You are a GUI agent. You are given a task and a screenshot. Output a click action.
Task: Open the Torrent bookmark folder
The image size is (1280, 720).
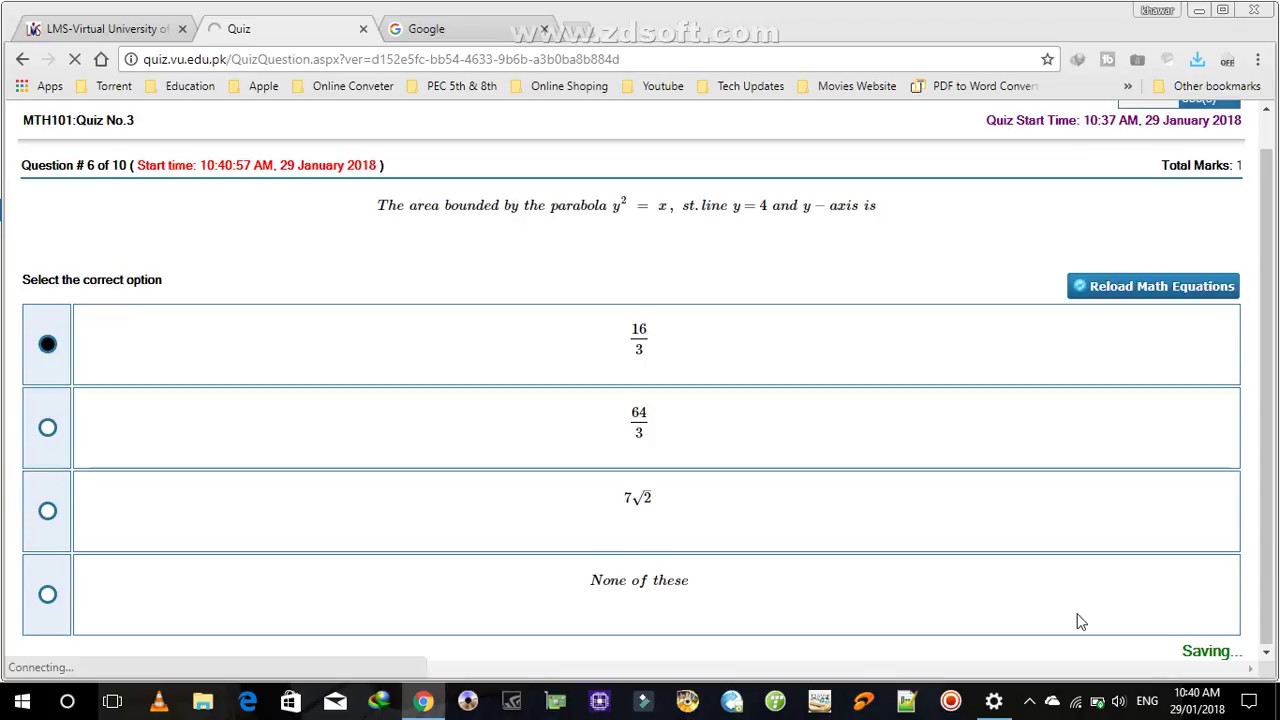click(x=104, y=86)
